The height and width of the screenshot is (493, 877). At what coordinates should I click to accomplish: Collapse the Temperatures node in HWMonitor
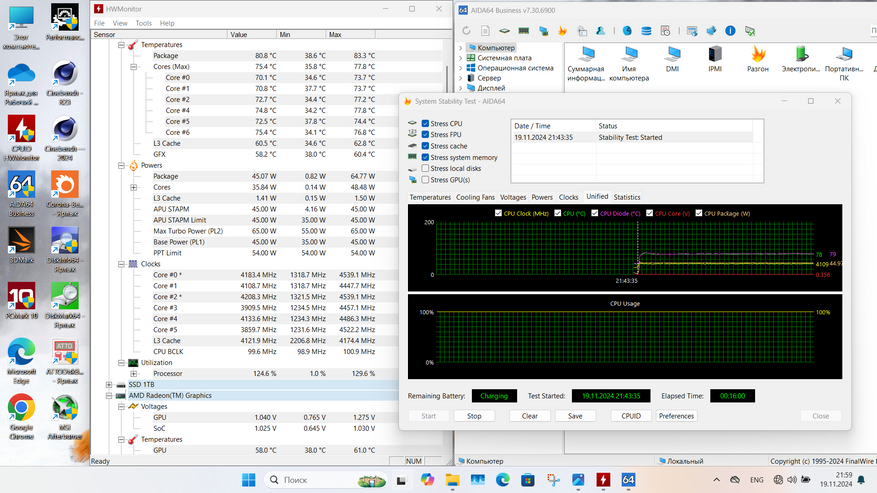pos(121,45)
